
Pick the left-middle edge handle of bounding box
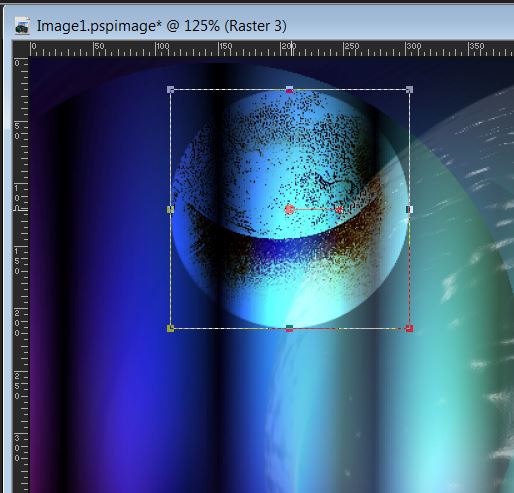(170, 209)
